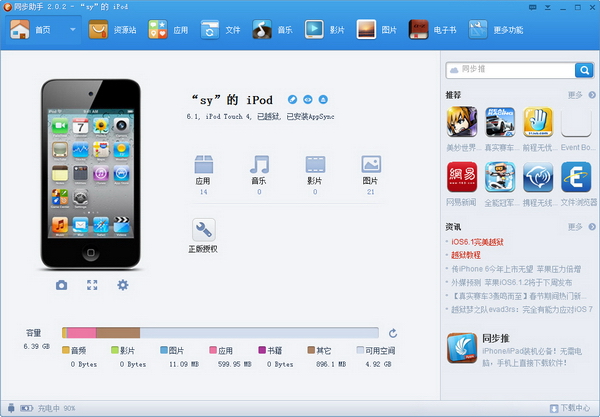Open the 音乐 music tab in toolbar
Image resolution: width=600 pixels, height=417 pixels.
(x=272, y=30)
